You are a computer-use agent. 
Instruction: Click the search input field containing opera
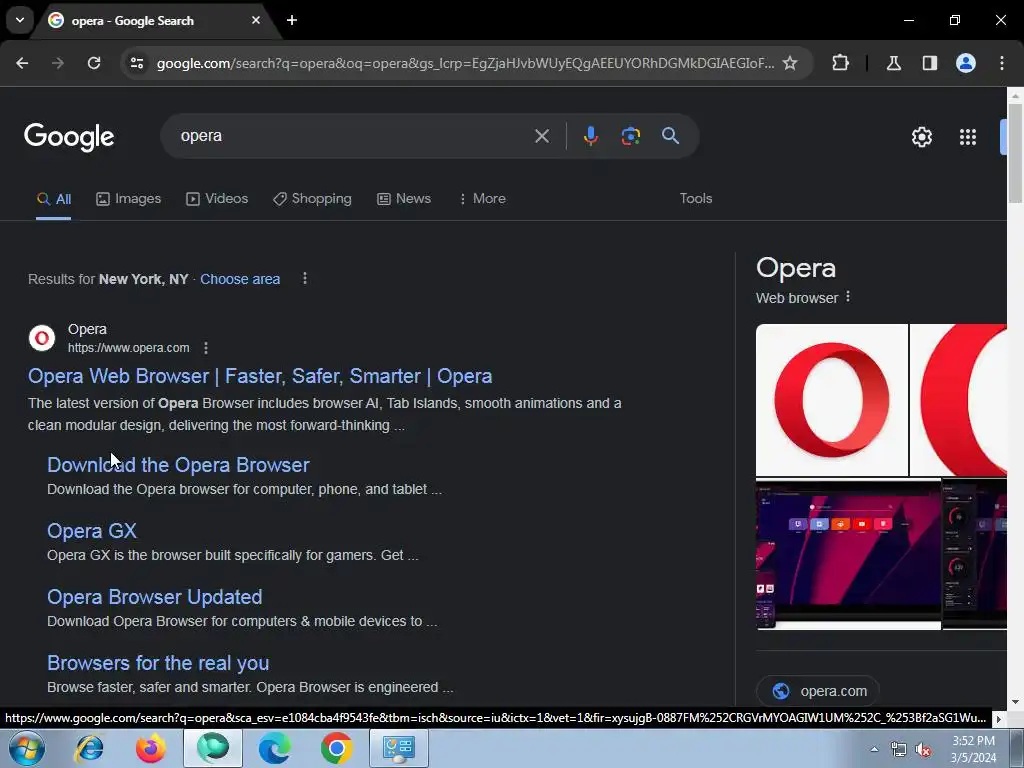click(353, 136)
